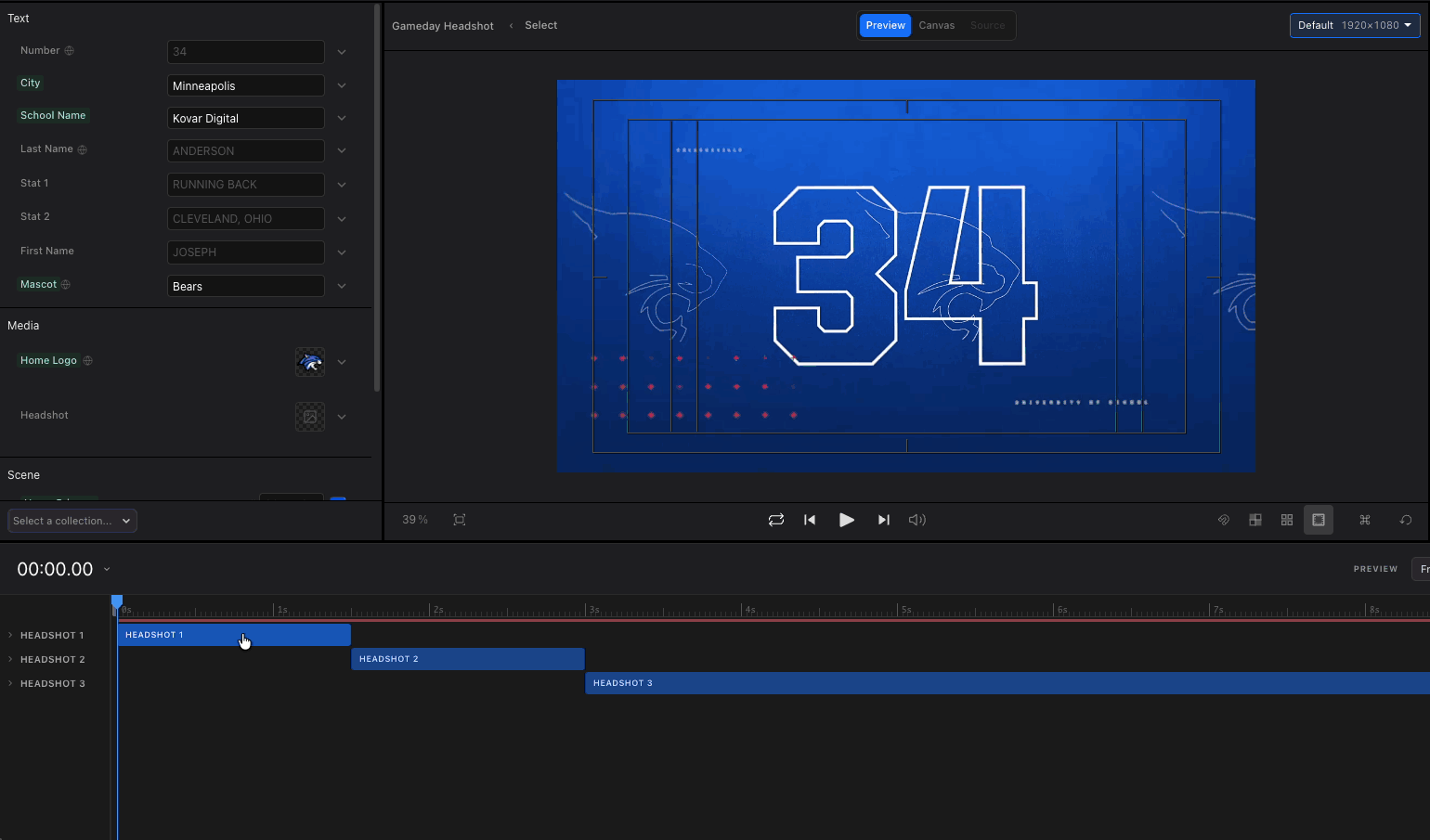Toggle the four-square grid icon

pos(1287,520)
